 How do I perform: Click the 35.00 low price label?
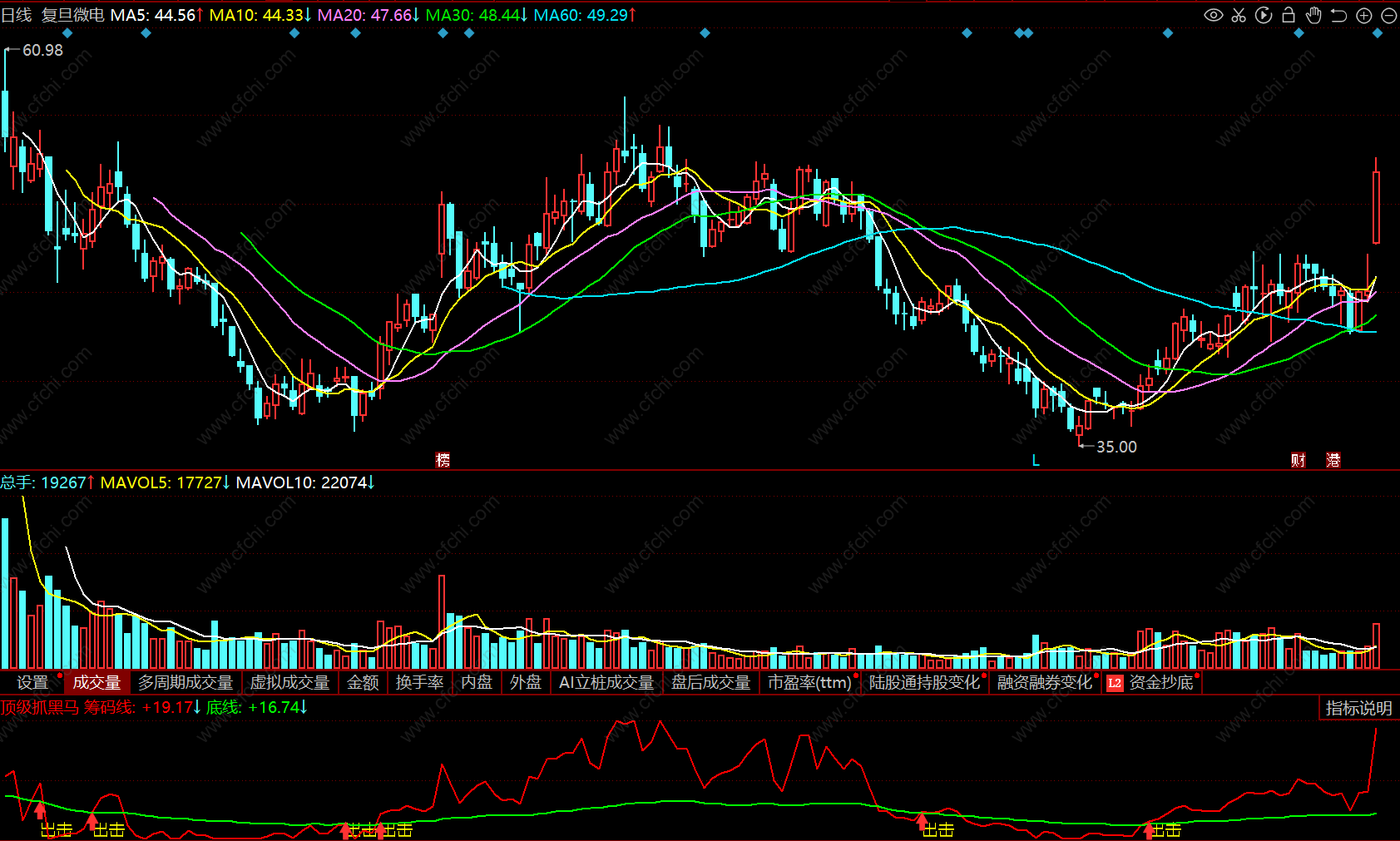(1116, 447)
